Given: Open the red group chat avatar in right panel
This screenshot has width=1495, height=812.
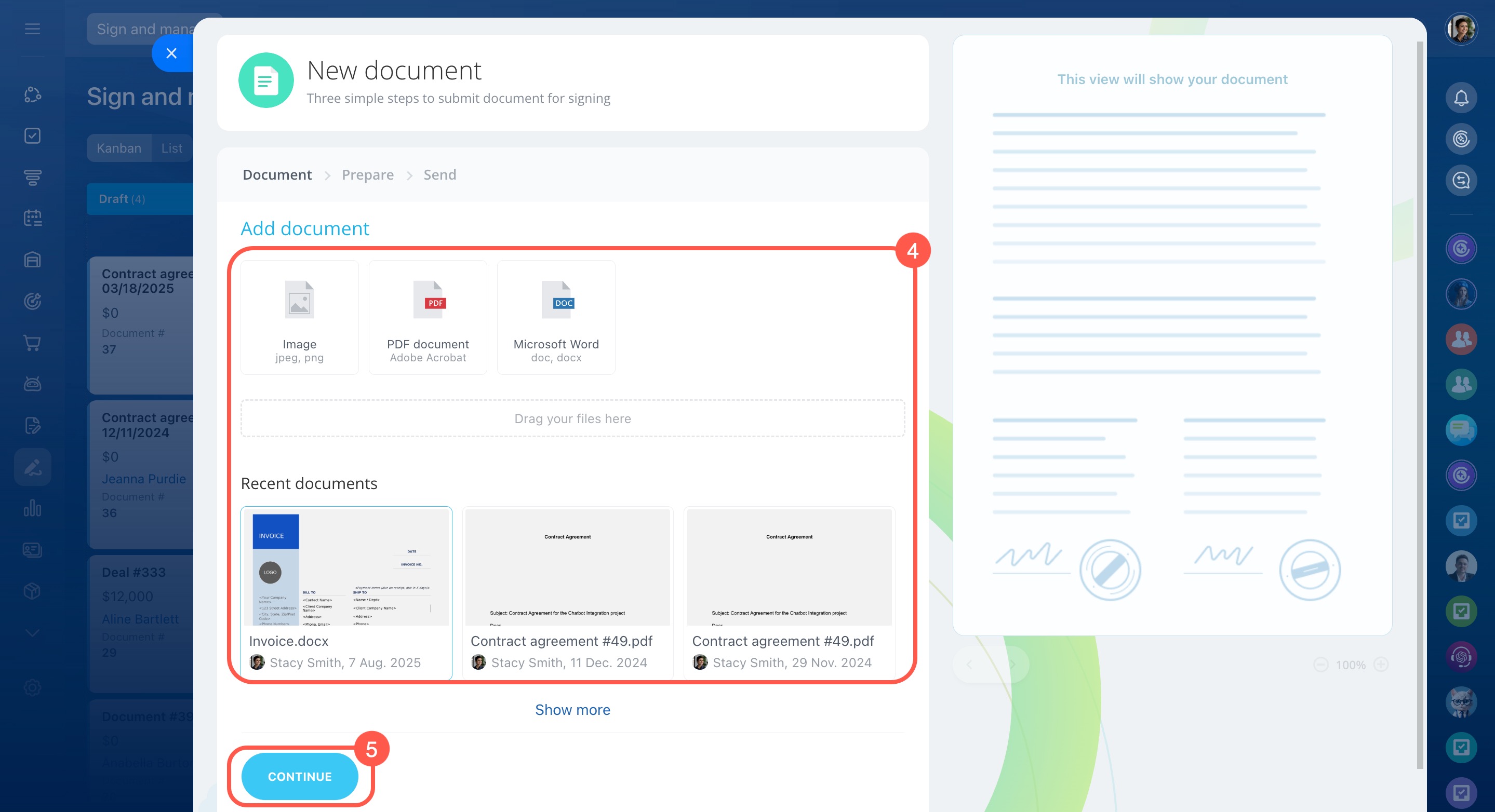Looking at the screenshot, I should [1461, 340].
